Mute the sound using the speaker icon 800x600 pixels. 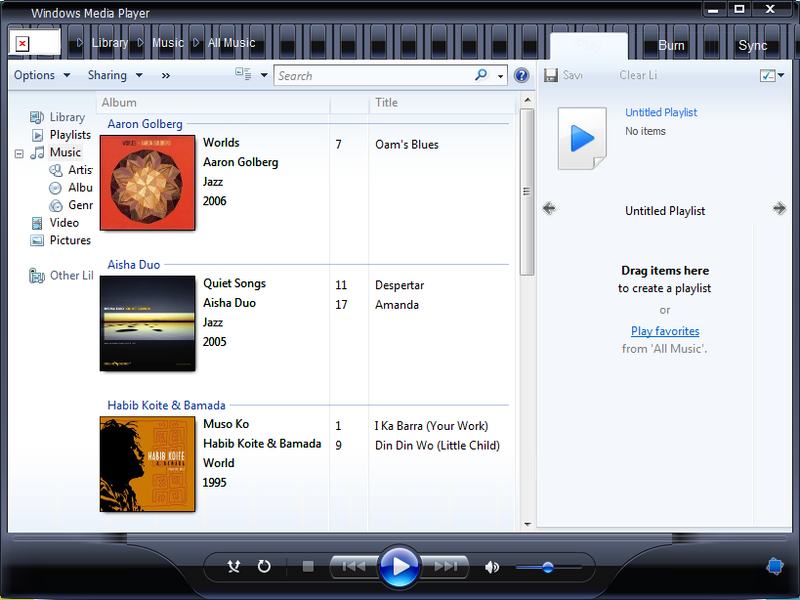point(492,567)
